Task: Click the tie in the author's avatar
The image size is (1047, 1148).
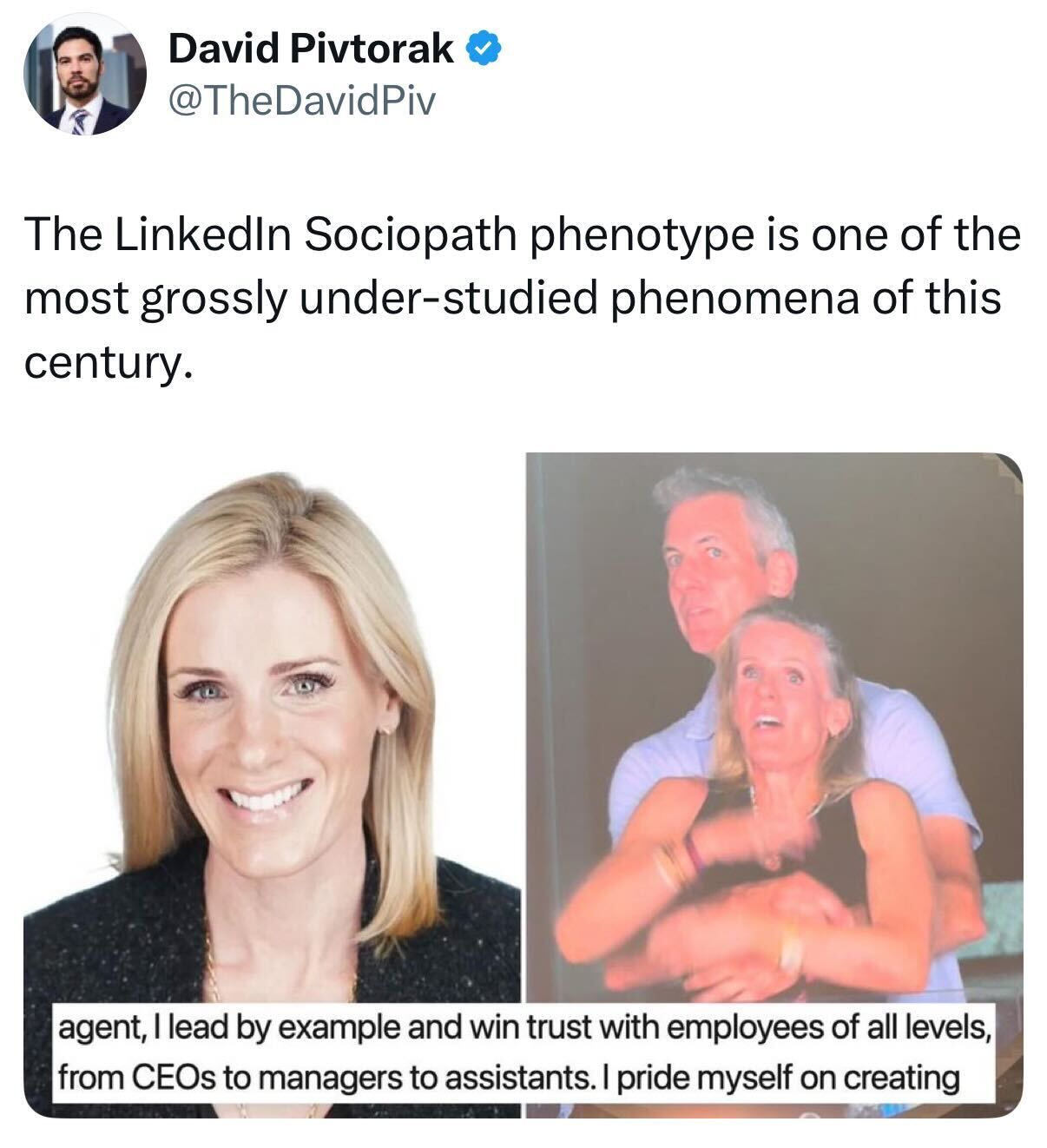Action: point(79,119)
